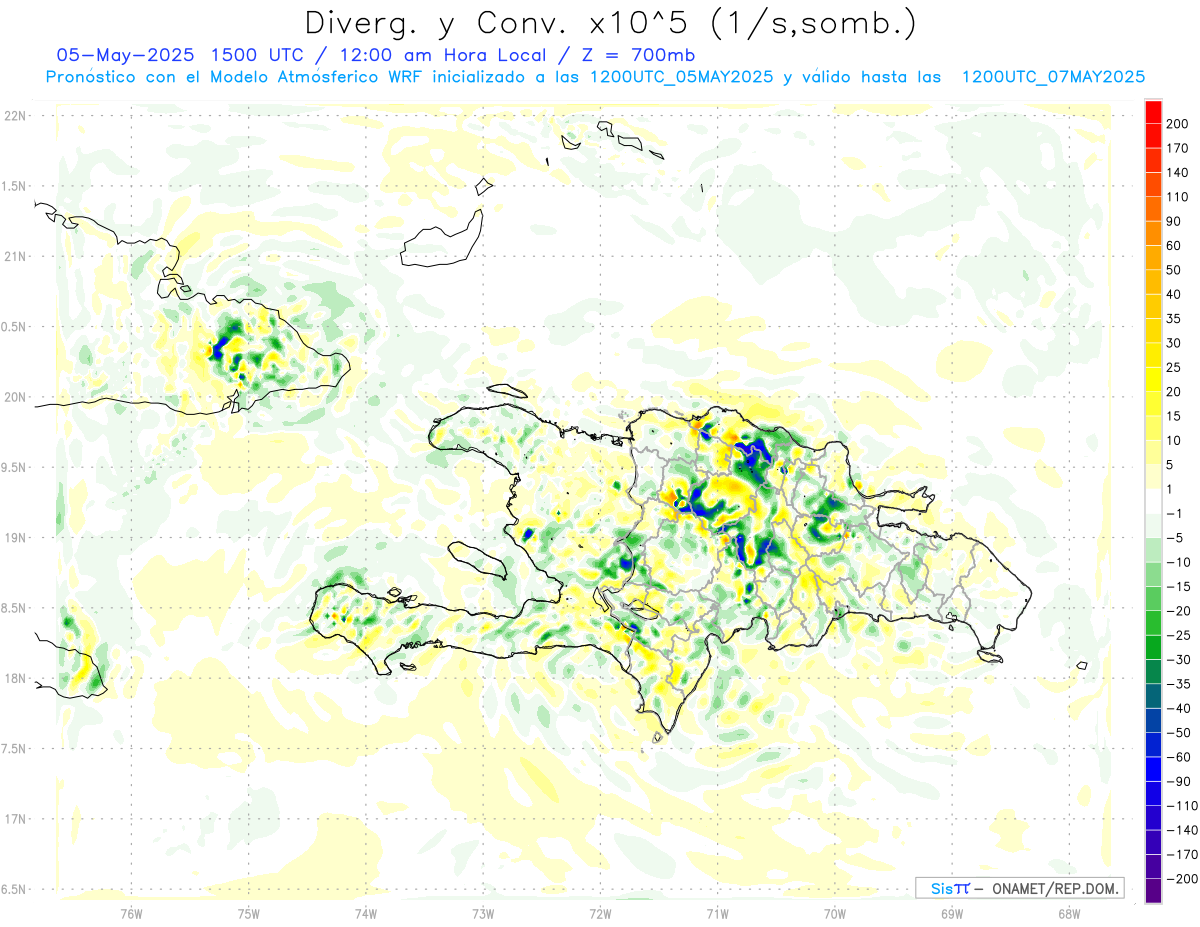Click the '70W' longitude label
1200x927 pixels.
835,912
